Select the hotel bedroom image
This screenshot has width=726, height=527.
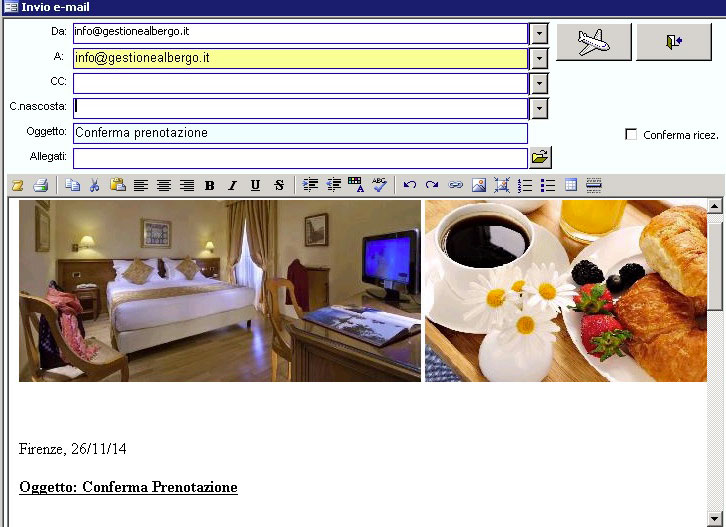[220, 291]
